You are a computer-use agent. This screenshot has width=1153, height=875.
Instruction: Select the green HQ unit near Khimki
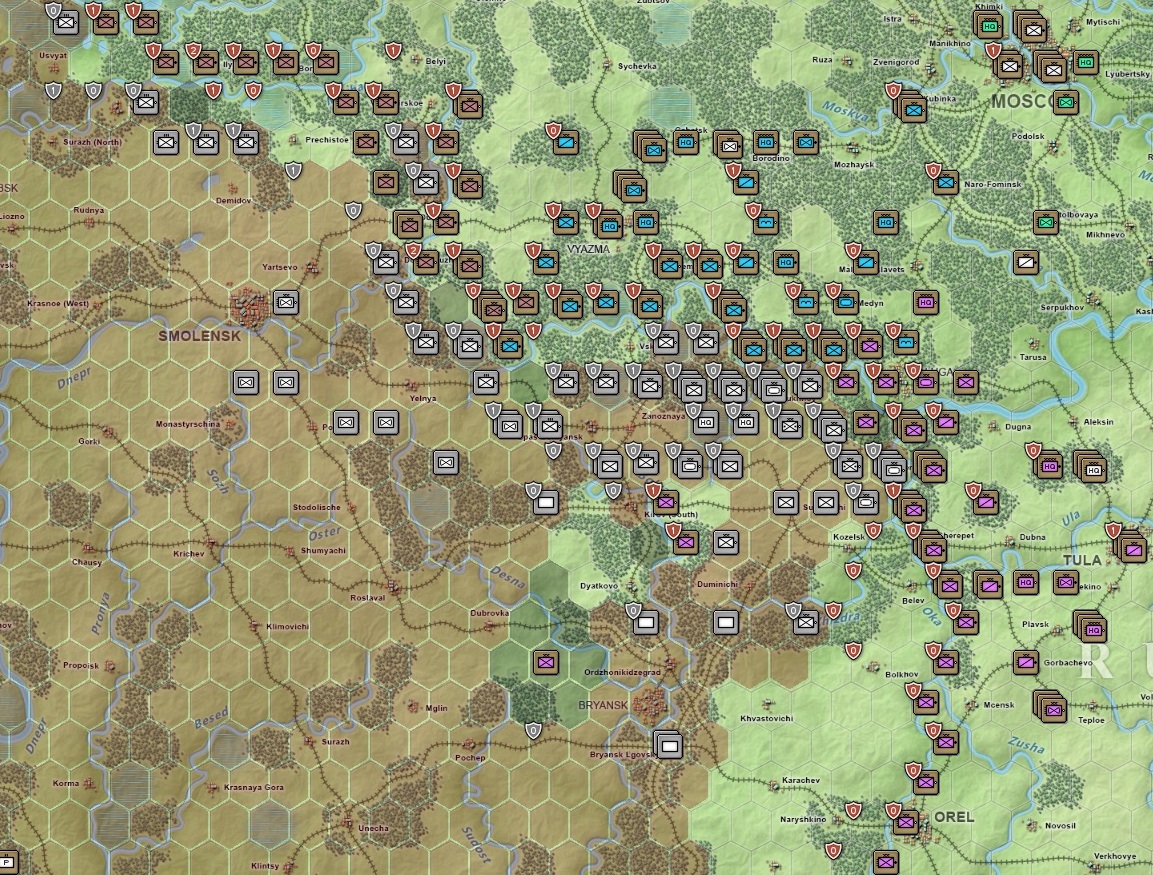coord(988,25)
